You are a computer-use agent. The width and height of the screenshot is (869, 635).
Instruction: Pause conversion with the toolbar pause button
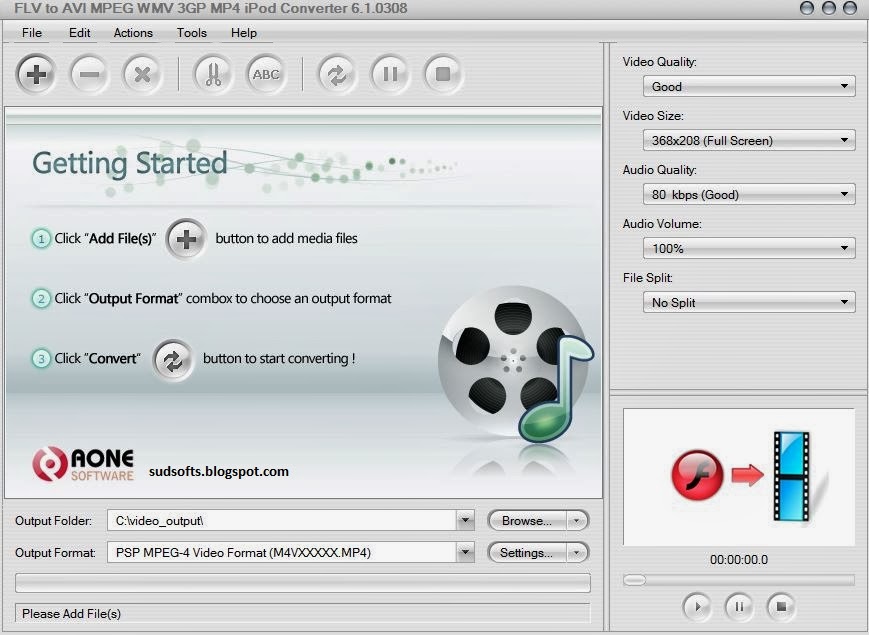390,74
